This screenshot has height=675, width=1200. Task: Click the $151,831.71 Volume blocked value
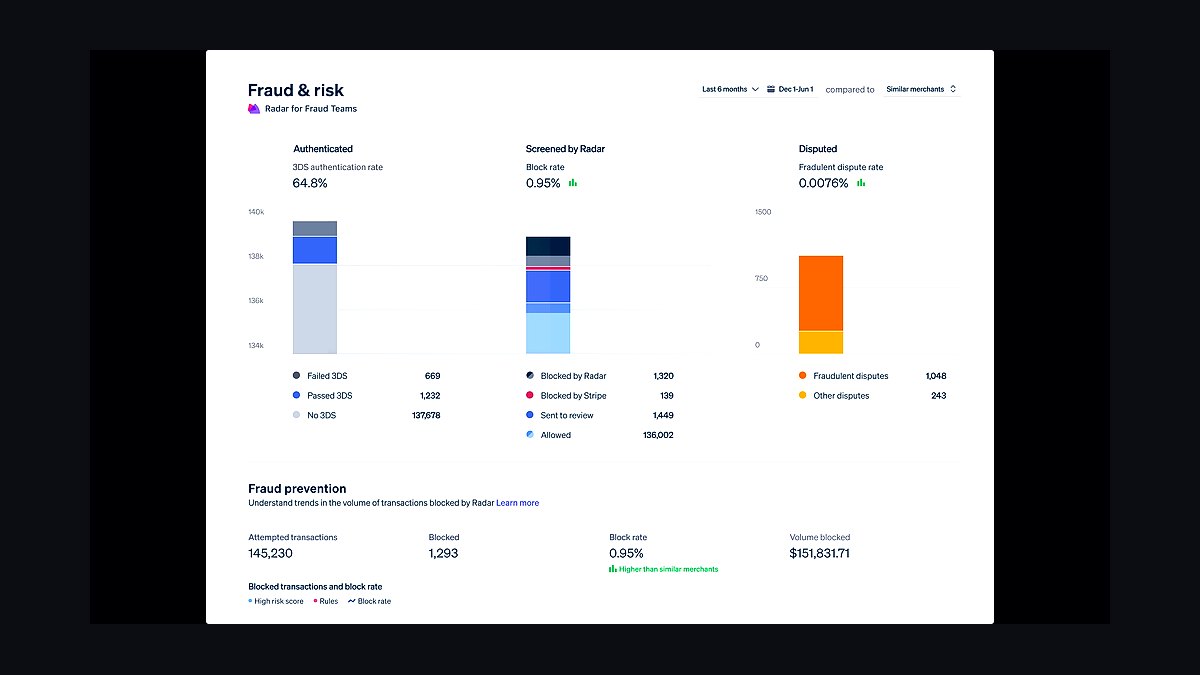(820, 553)
